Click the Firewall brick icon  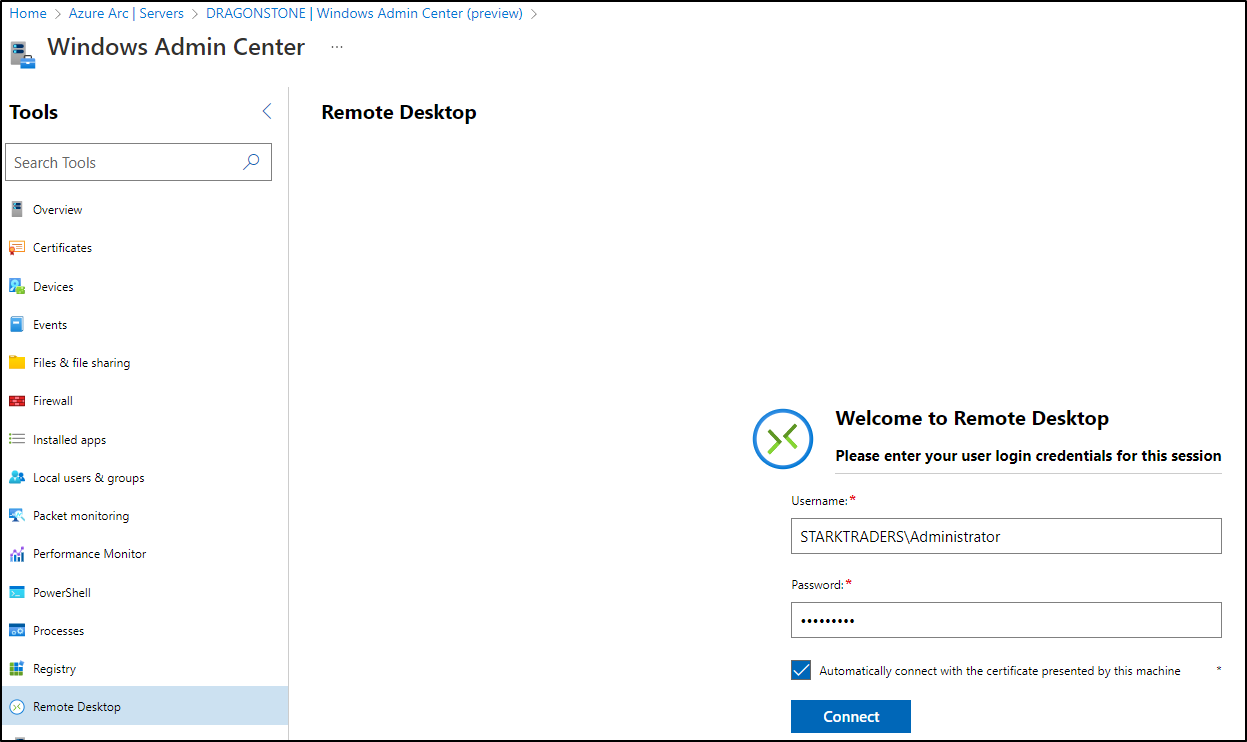[16, 401]
